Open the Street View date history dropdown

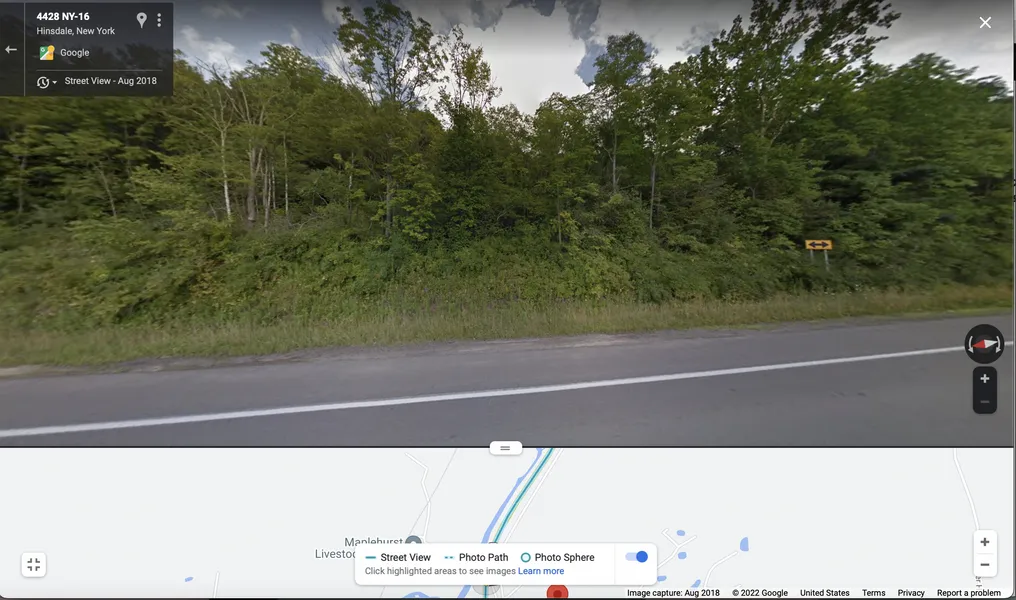[47, 82]
